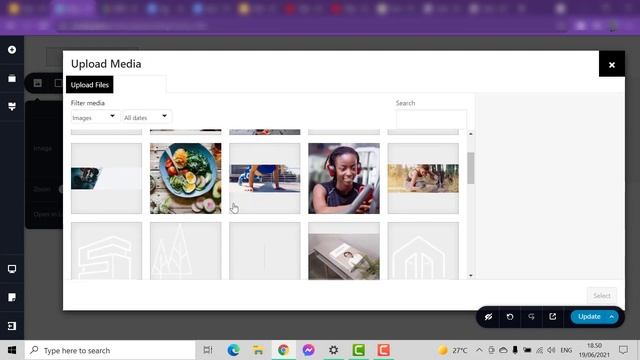Open Messenger from the taskbar
This screenshot has height=360, width=640.
click(x=309, y=350)
